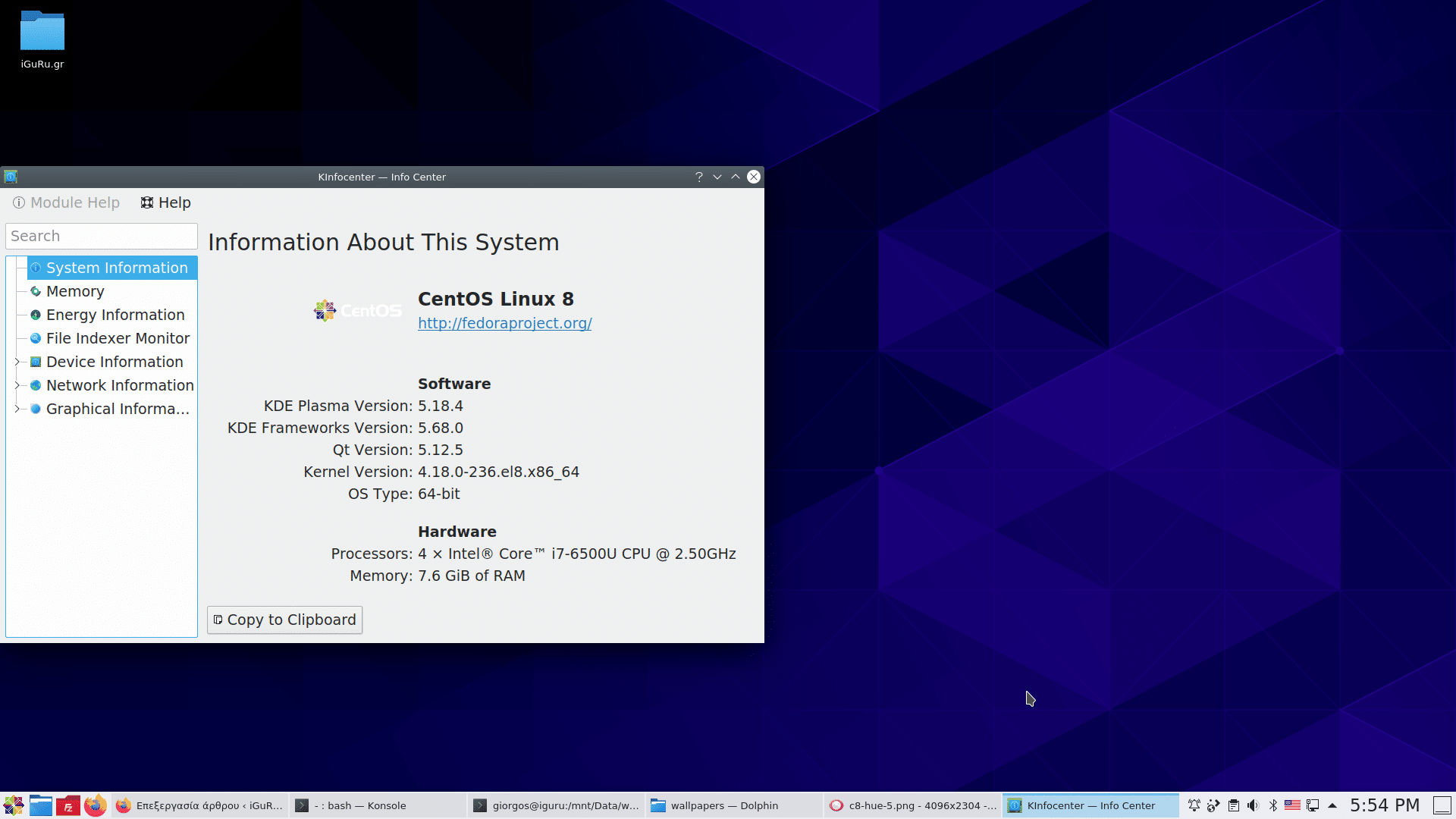Show hidden system tray icons arrow

1332,805
